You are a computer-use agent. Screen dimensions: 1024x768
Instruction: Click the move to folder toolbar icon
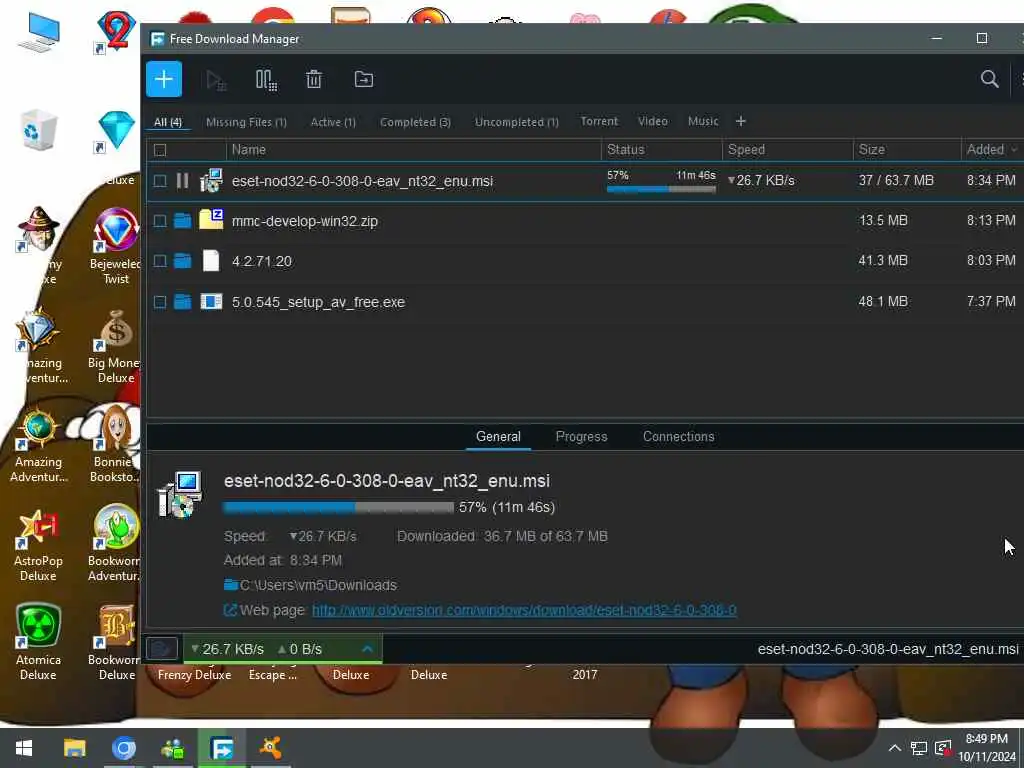(x=364, y=80)
